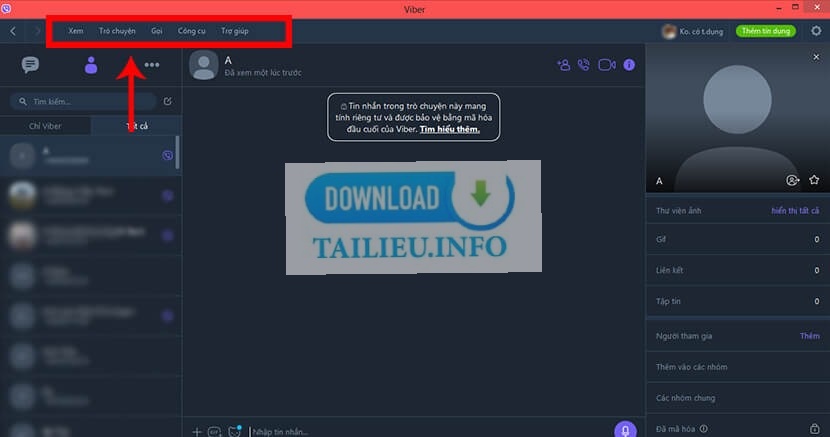Add participant to the chat icon
Image resolution: width=830 pixels, height=437 pixels.
(564, 65)
